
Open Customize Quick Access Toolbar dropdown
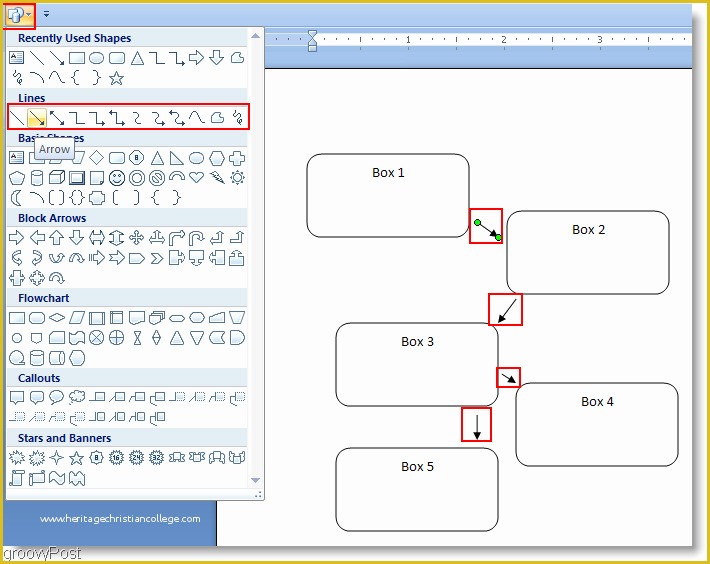tap(46, 14)
